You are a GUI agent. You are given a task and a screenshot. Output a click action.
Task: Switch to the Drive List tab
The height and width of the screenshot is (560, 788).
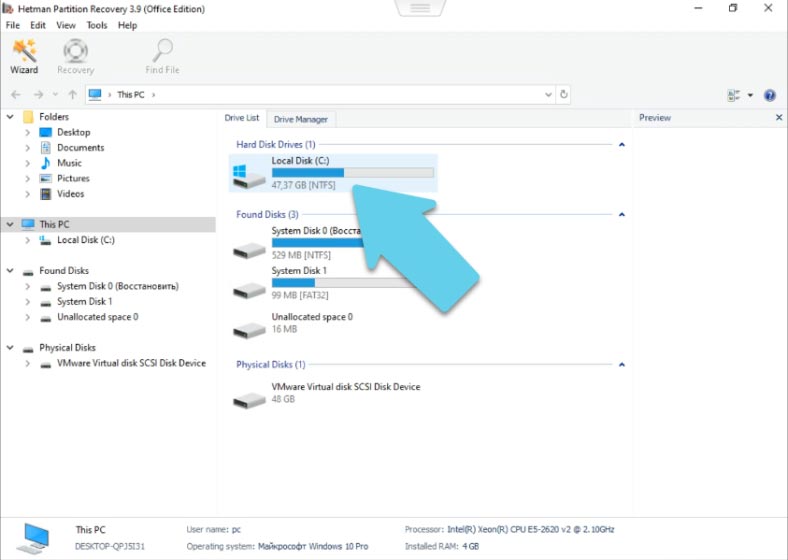[x=242, y=118]
